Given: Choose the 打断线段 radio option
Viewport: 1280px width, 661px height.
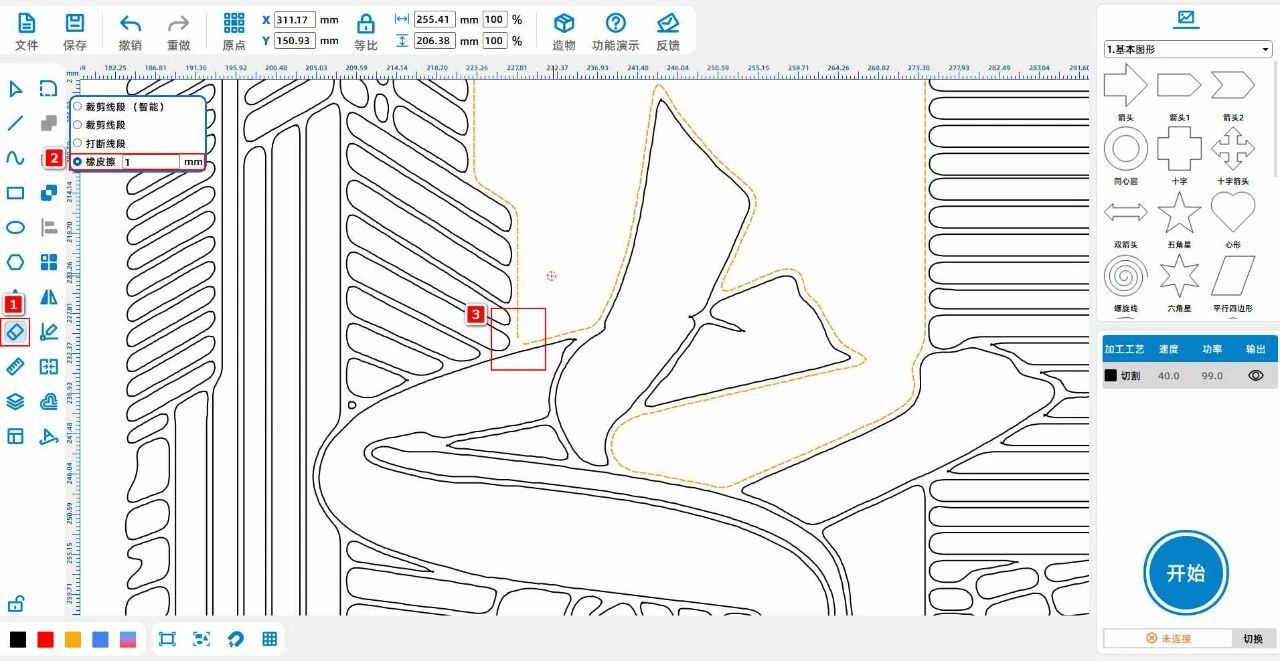Looking at the screenshot, I should (x=78, y=144).
